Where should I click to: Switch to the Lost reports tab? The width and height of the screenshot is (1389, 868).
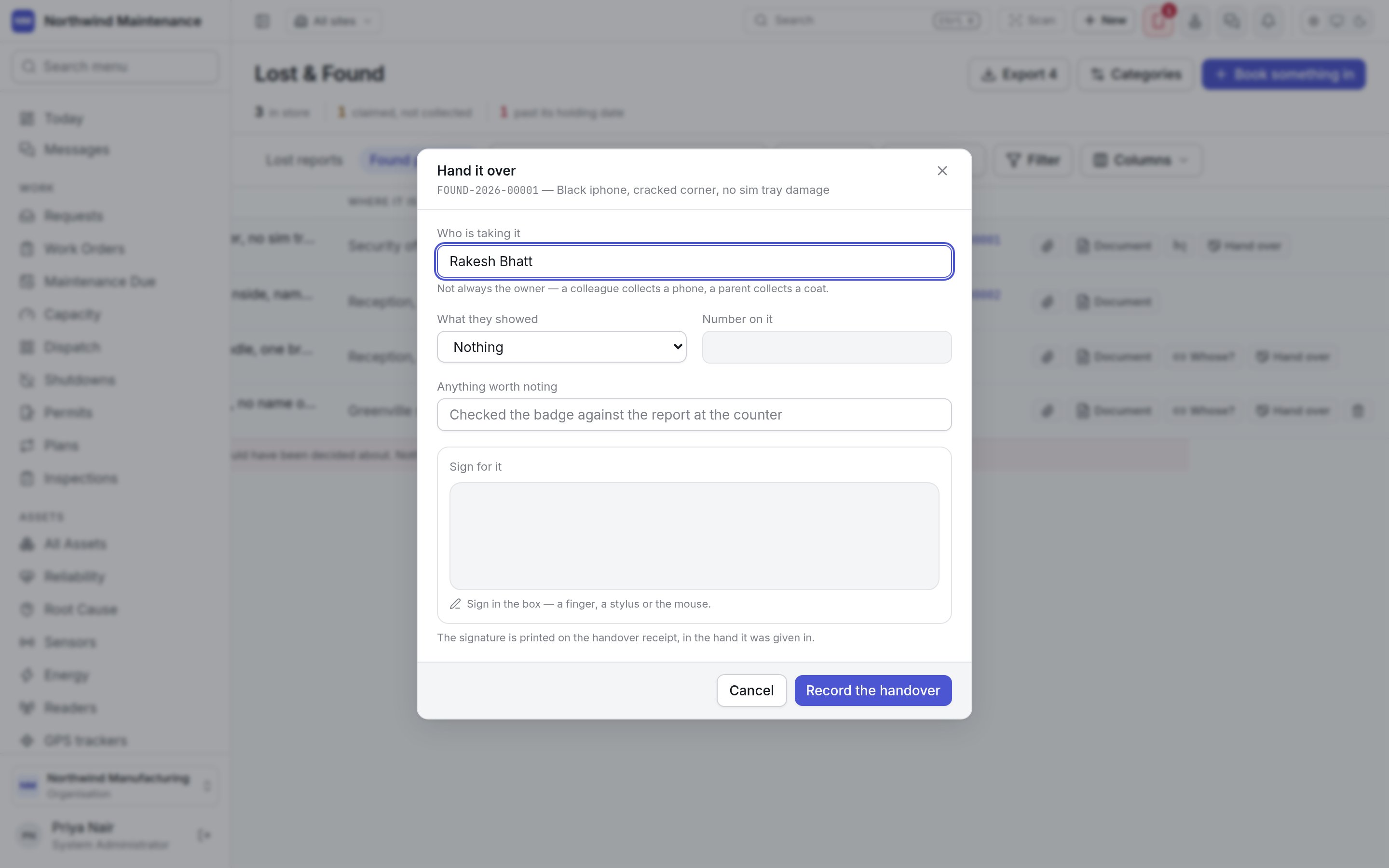click(x=304, y=160)
